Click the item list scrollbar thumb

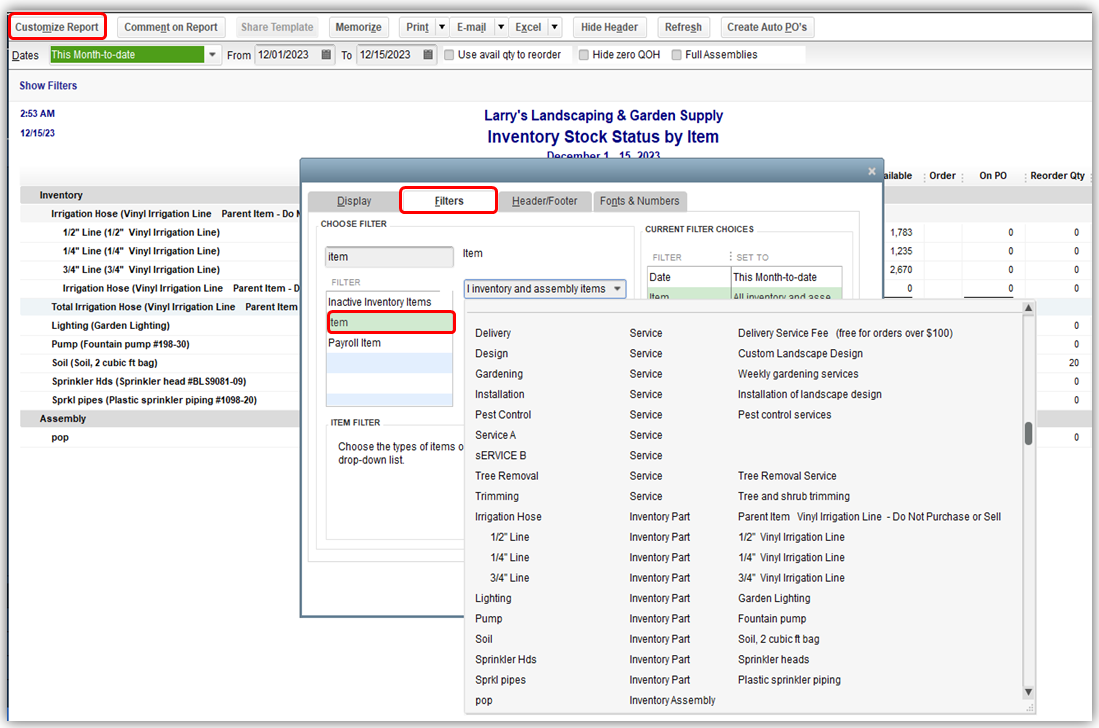click(1028, 433)
